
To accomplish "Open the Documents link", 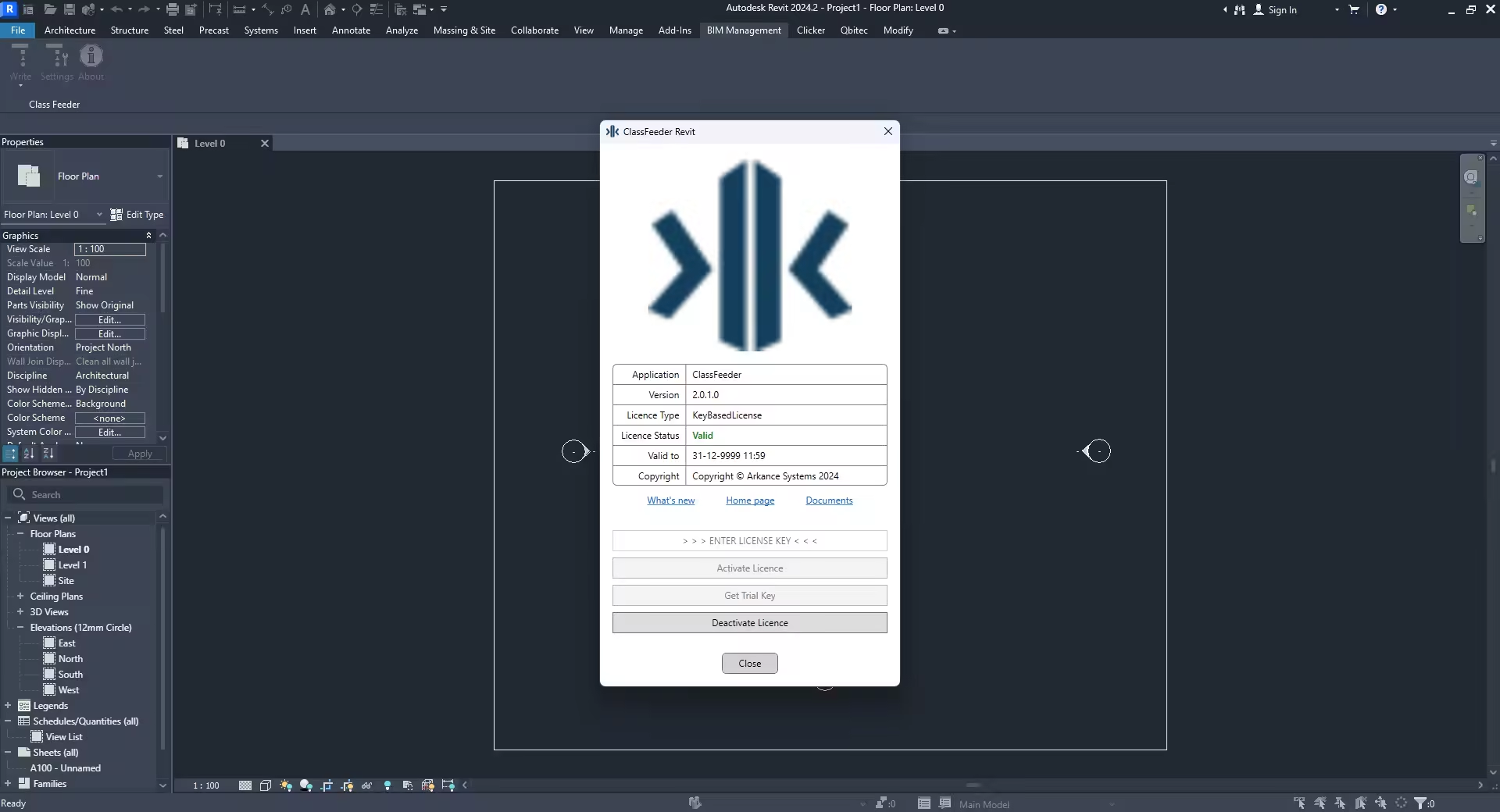I will pos(829,500).
